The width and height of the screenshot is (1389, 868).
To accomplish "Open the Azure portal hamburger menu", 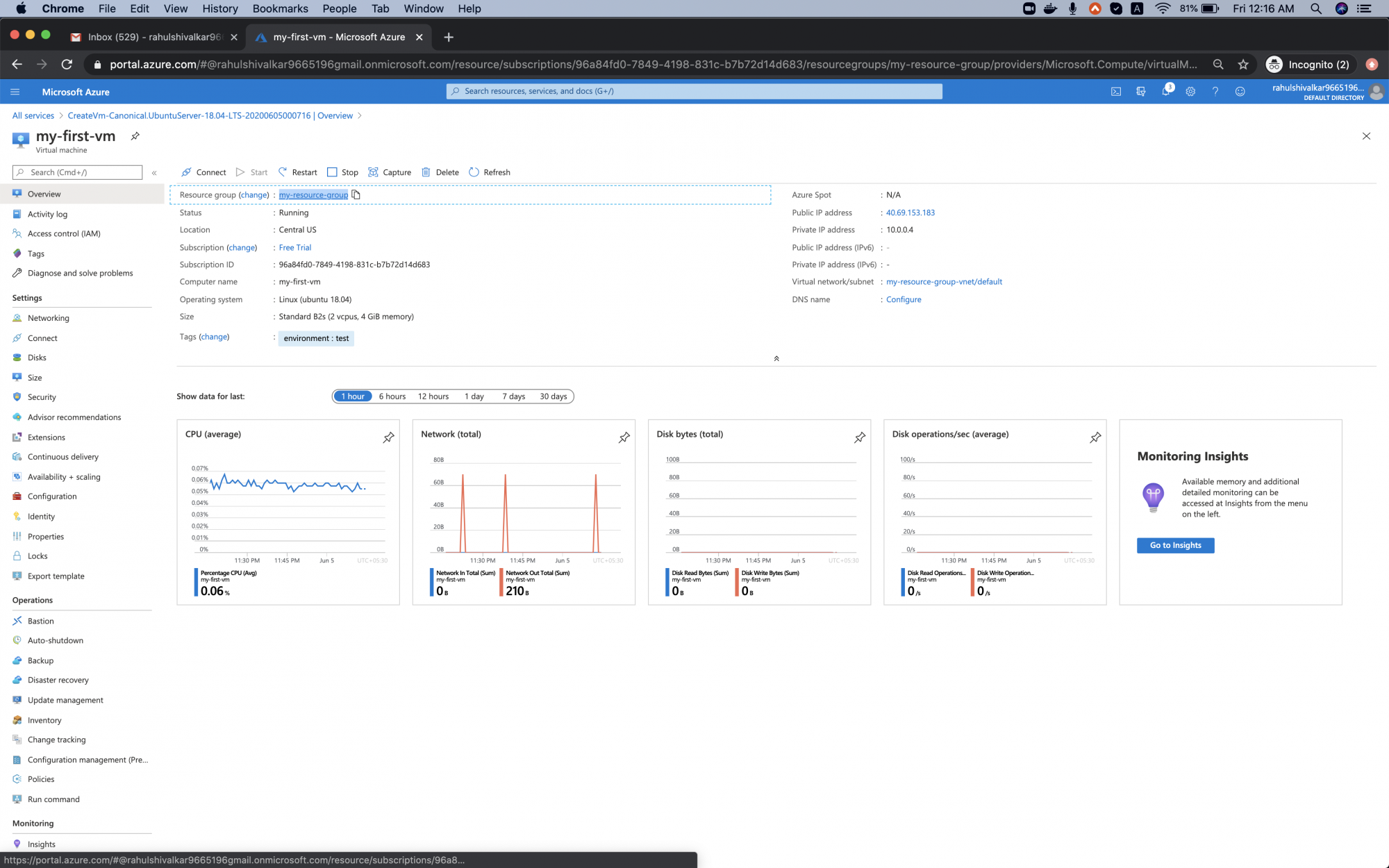I will tap(15, 91).
